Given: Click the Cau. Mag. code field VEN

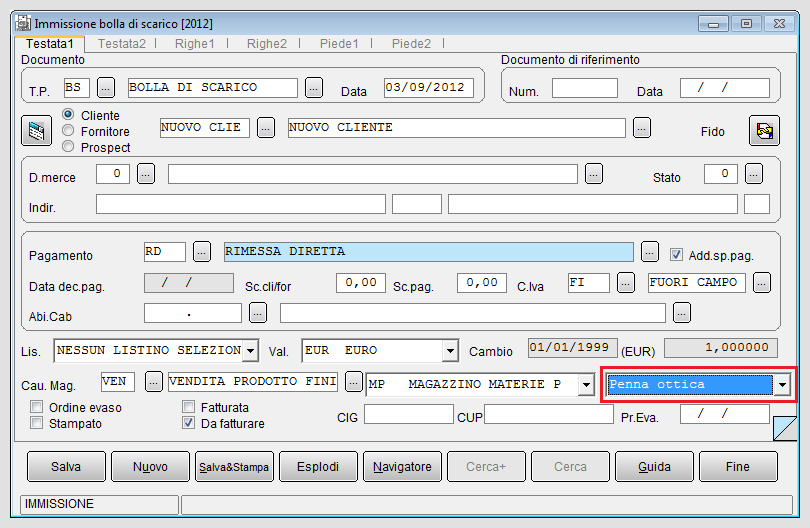Looking at the screenshot, I should [118, 382].
